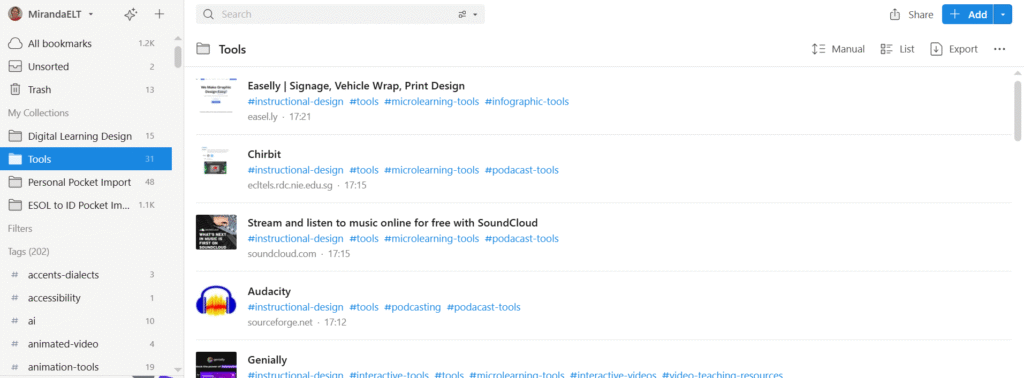
Task: Open All bookmarks
Action: [86, 44]
